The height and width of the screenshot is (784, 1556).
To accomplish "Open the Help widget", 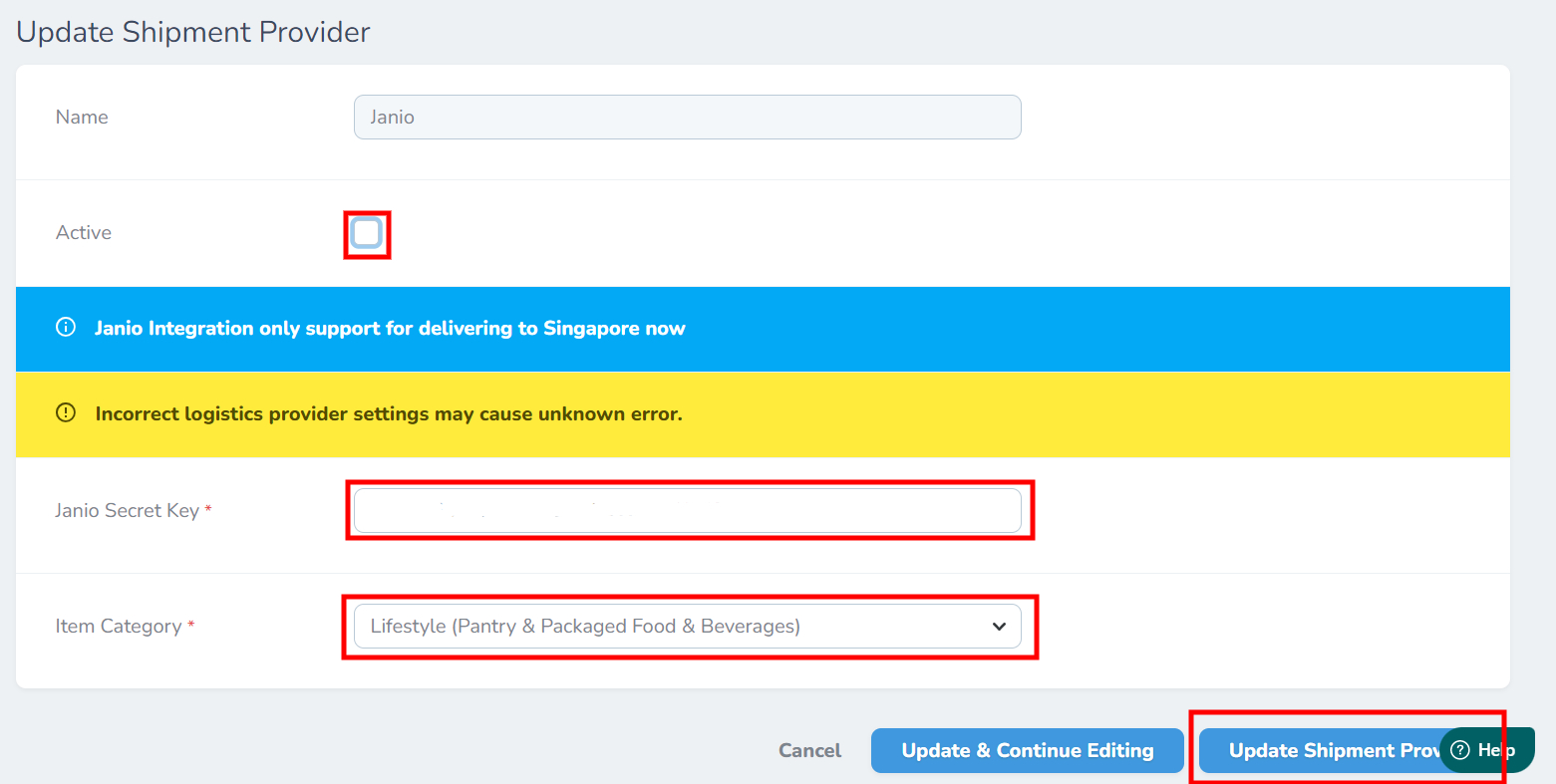I will 1487,750.
